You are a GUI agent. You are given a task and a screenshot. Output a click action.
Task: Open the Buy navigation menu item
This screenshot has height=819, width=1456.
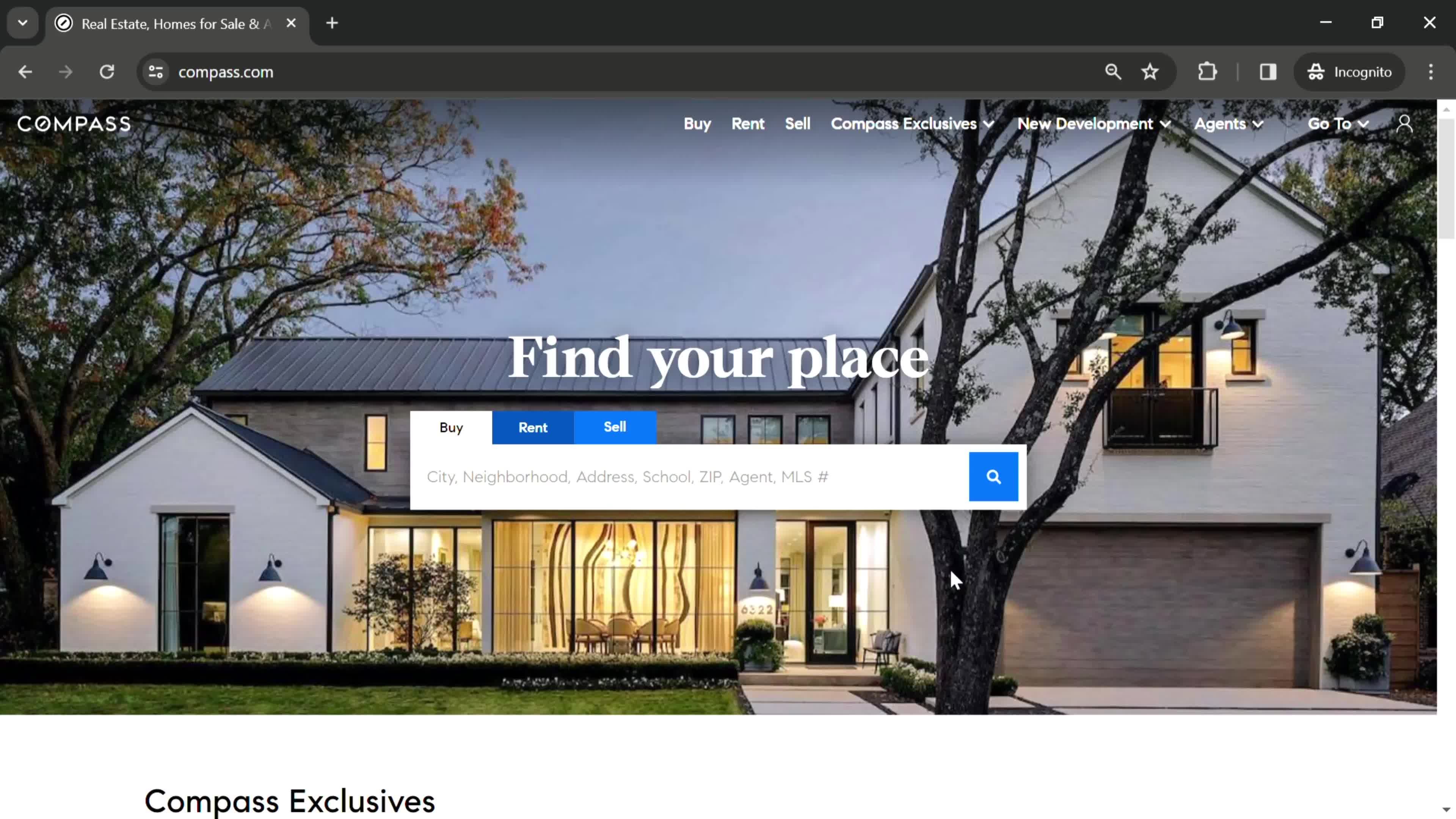point(697,123)
